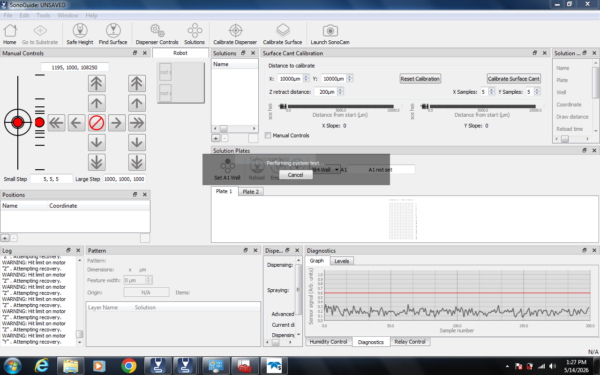This screenshot has height=375, width=600.
Task: Click the single left arrow jog button
Action: click(77, 123)
